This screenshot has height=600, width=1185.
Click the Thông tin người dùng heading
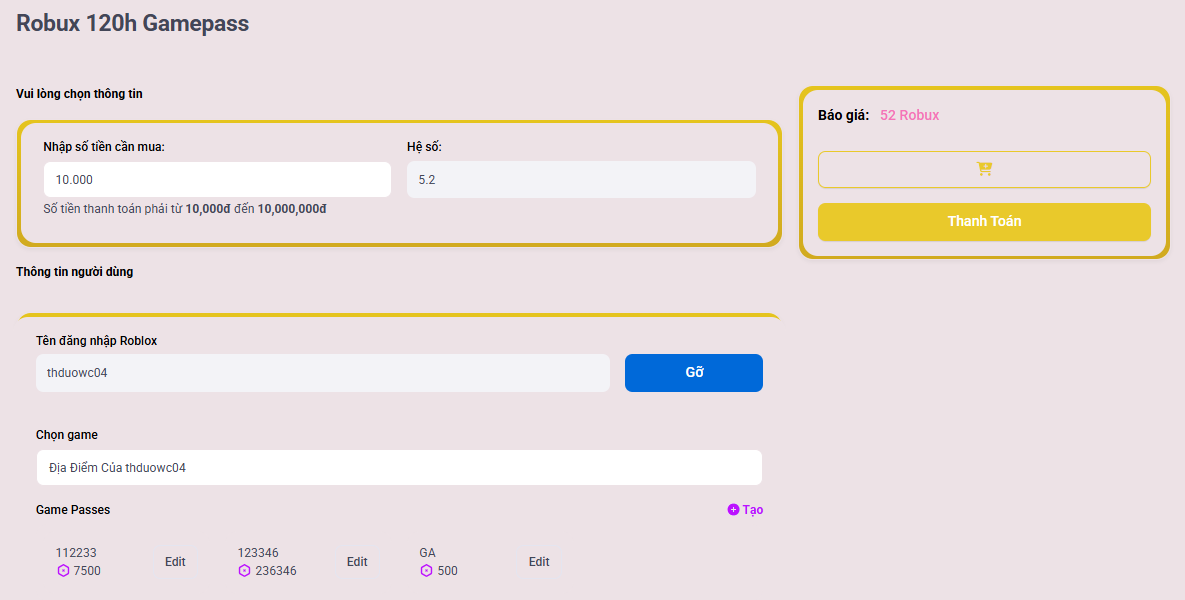click(75, 272)
